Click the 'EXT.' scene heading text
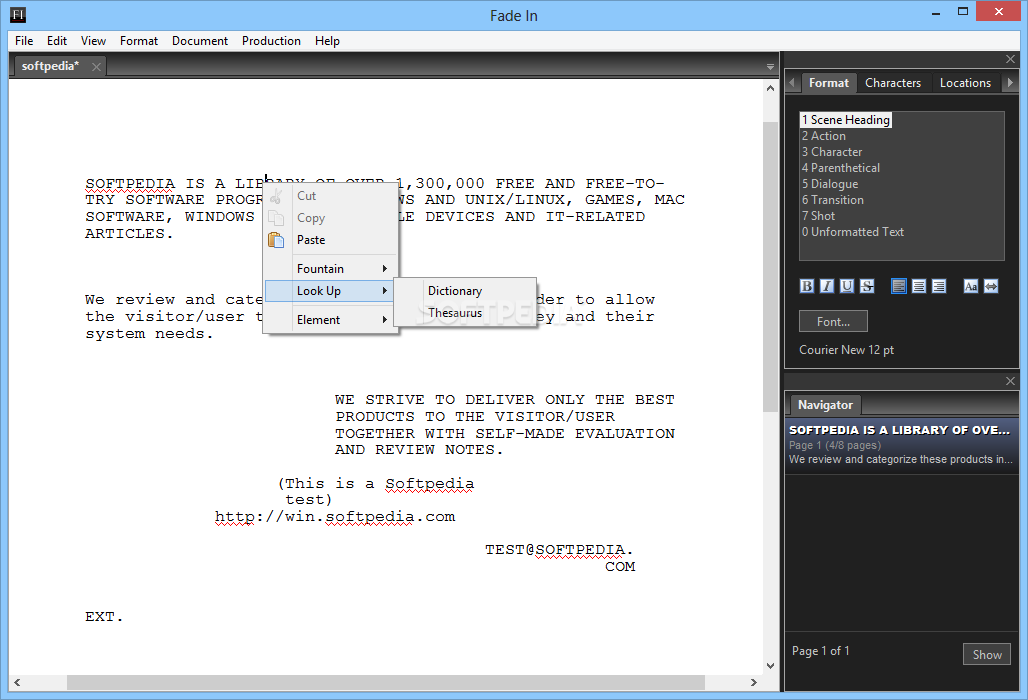Viewport: 1028px width, 700px height. [x=104, y=617]
